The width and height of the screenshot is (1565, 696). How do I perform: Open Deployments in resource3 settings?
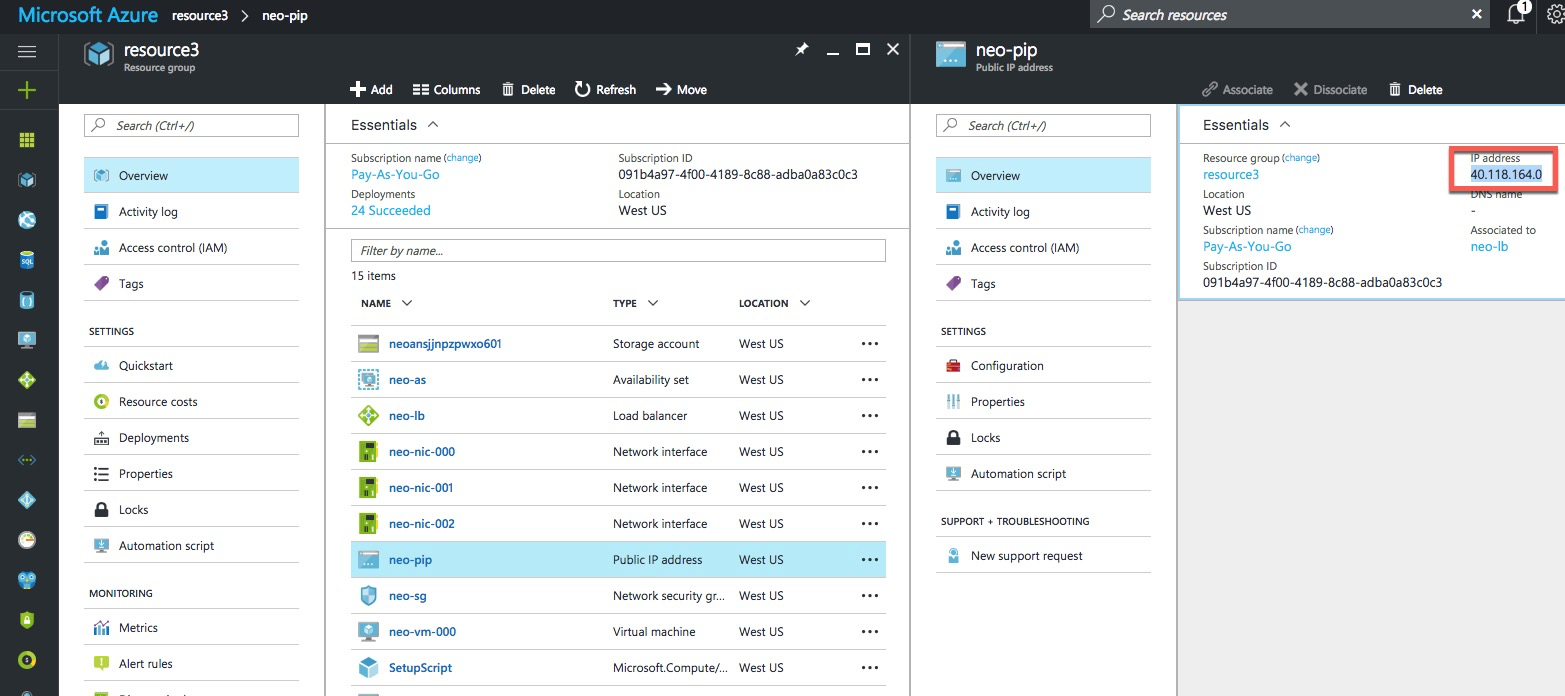tap(191, 437)
